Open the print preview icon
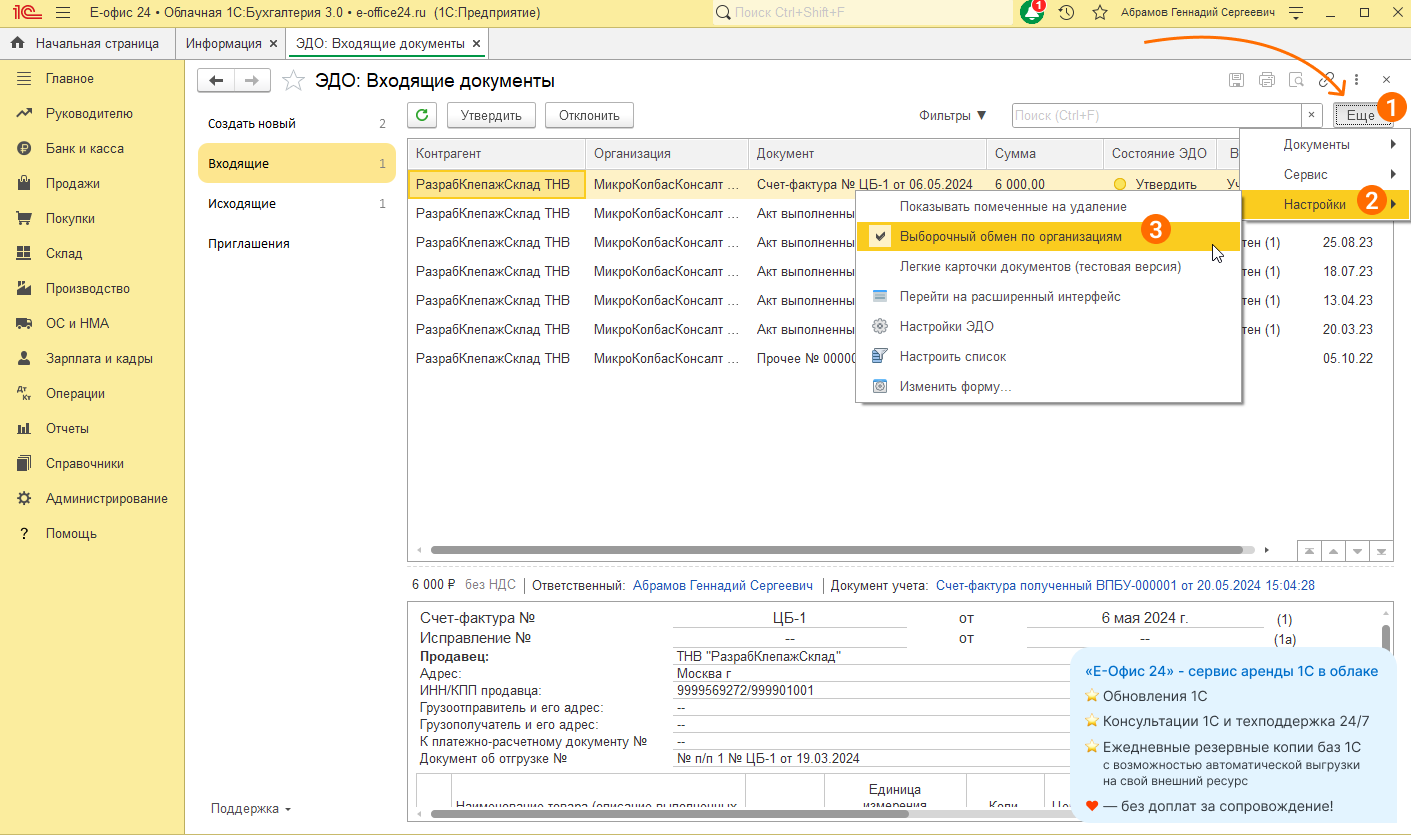Image resolution: width=1411 pixels, height=835 pixels. (1297, 80)
